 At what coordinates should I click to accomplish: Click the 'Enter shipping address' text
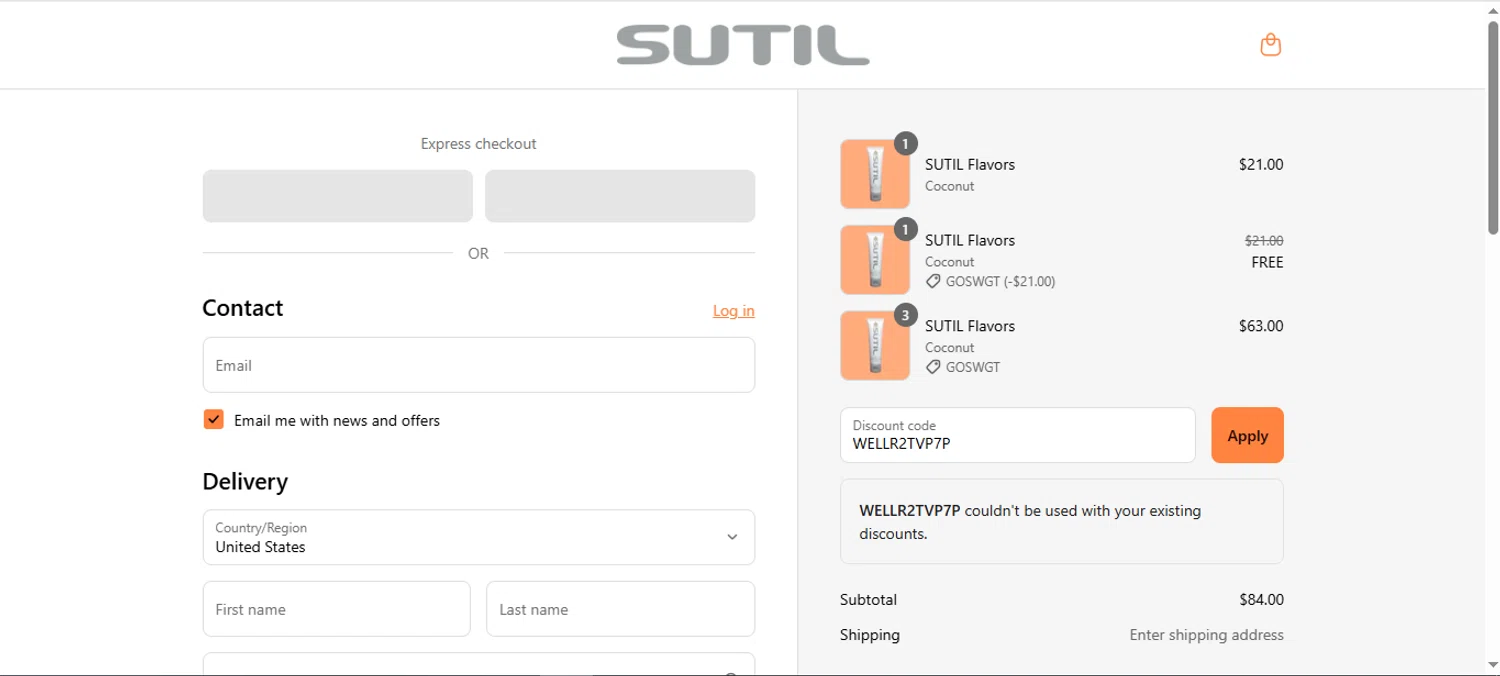point(1207,635)
